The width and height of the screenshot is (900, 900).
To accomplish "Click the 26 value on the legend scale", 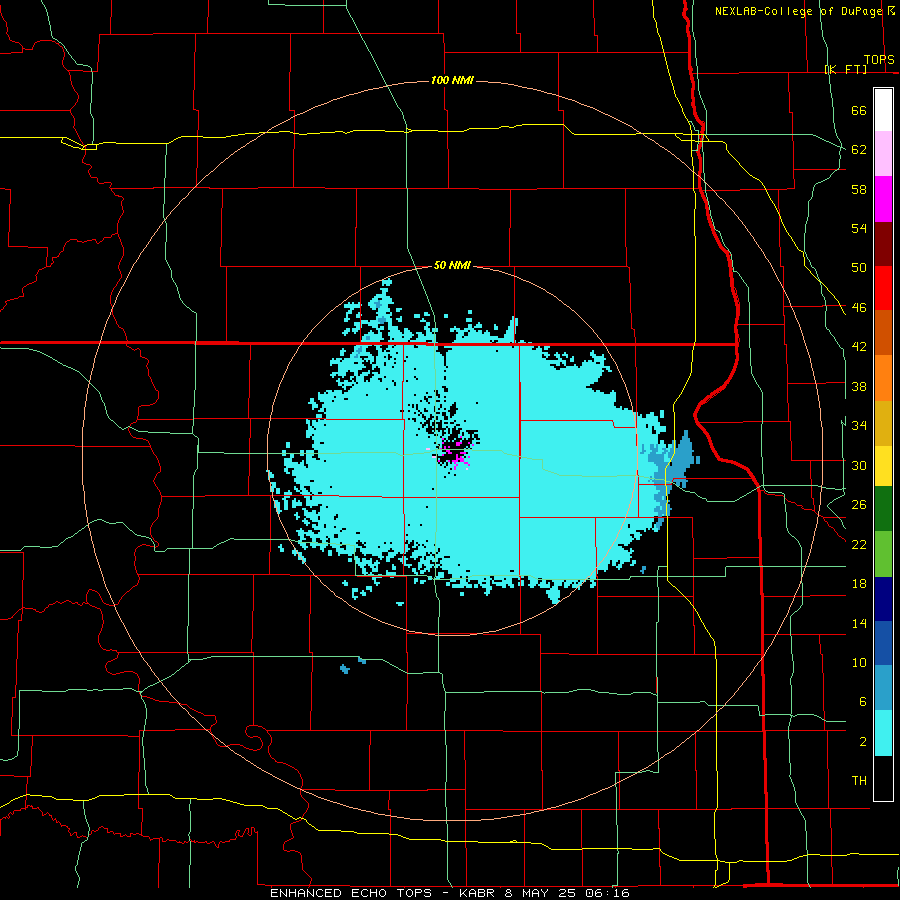I will [x=859, y=505].
